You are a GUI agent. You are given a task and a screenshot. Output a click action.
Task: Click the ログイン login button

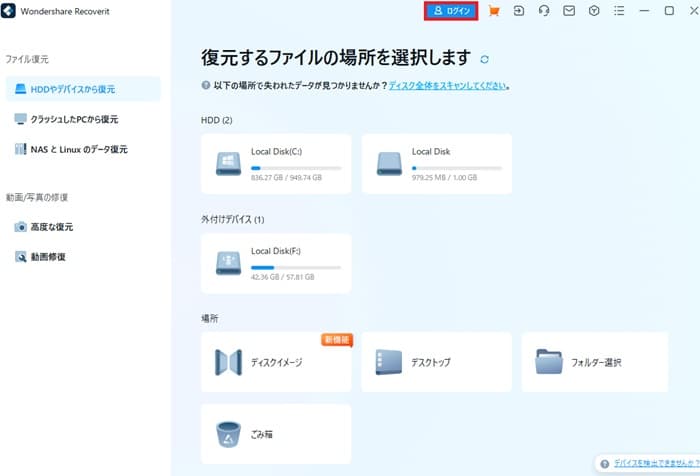(x=451, y=11)
